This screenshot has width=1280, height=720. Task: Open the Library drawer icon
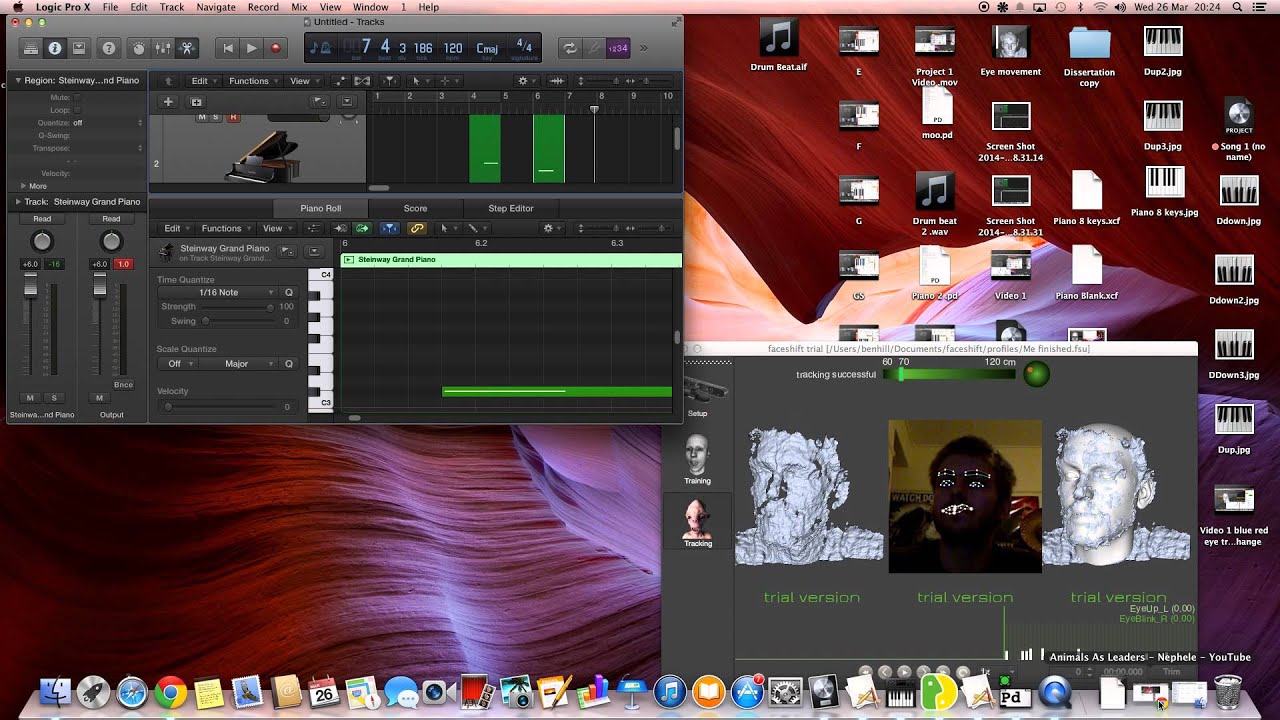point(31,48)
